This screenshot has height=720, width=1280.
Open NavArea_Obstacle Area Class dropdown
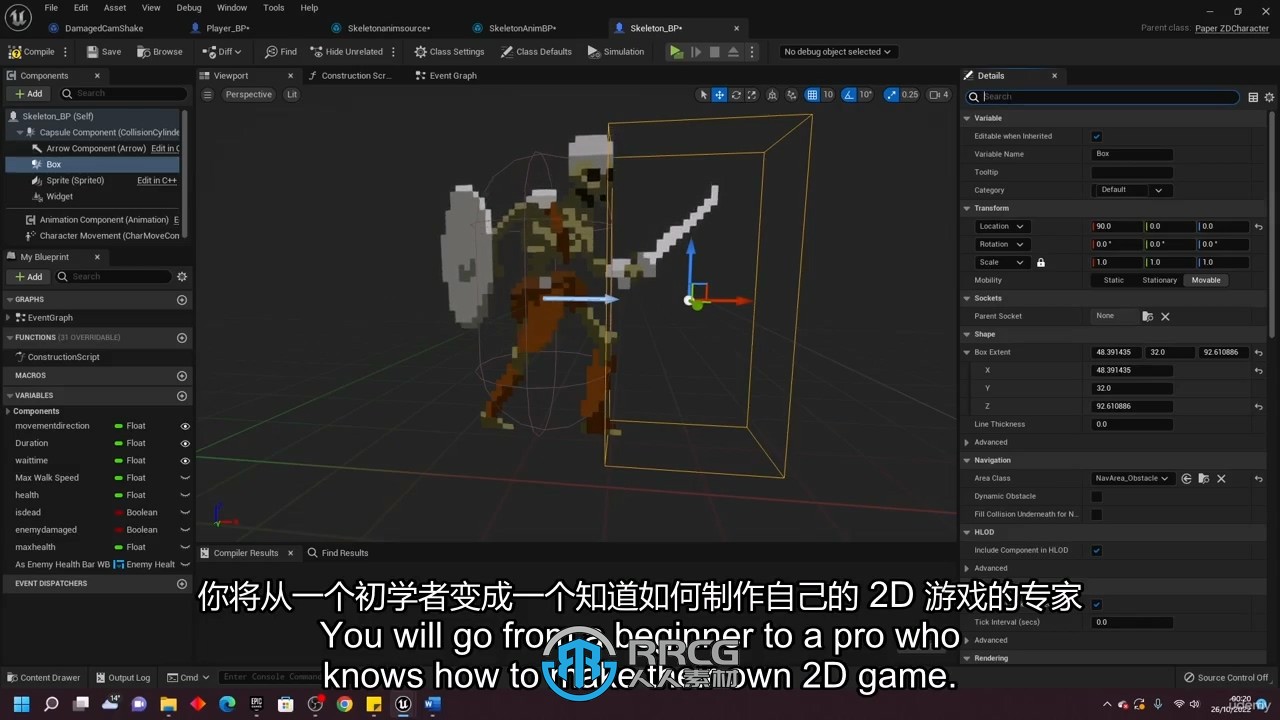[x=1132, y=478]
